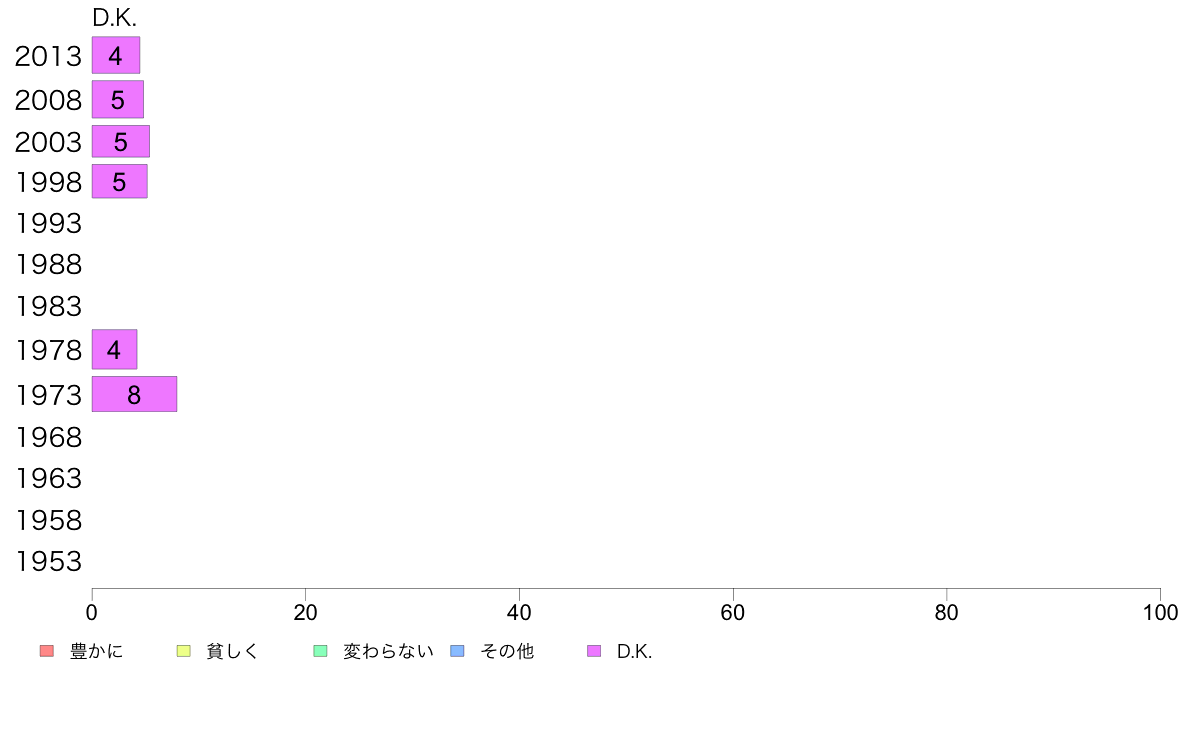Screen dimensions: 1188x736
Task: Select the 1978 bar labeled 4
Action: click(x=114, y=349)
